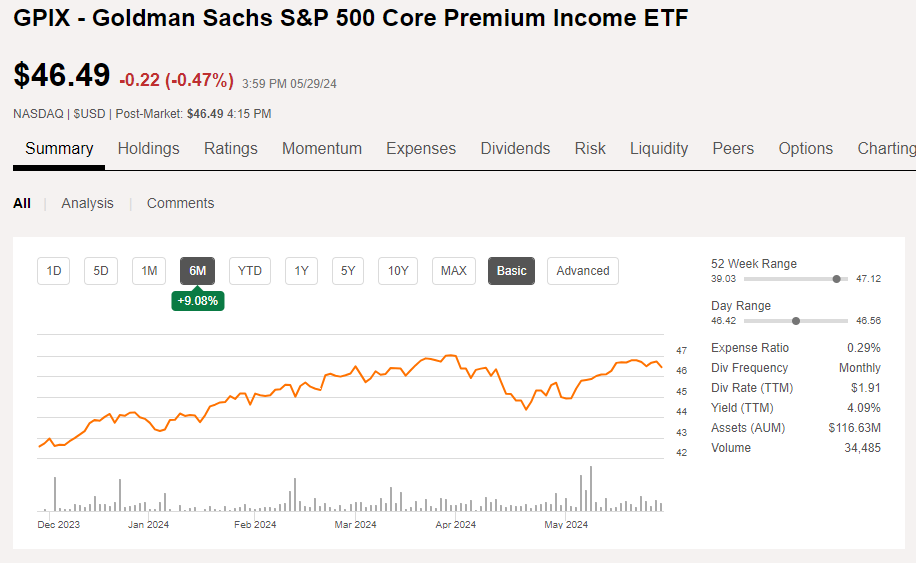Open the Options tab
Image resolution: width=916 pixels, height=563 pixels.
pyautogui.click(x=805, y=148)
